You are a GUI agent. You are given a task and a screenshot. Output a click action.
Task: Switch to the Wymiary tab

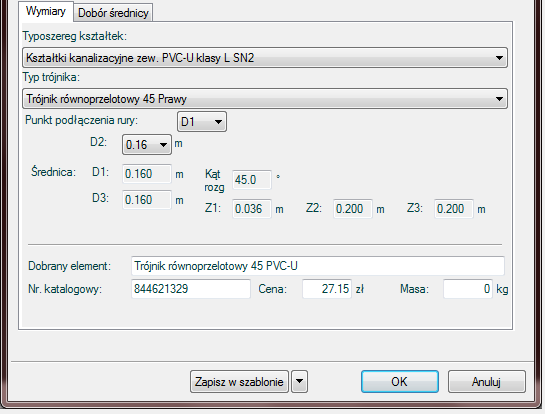[46, 11]
